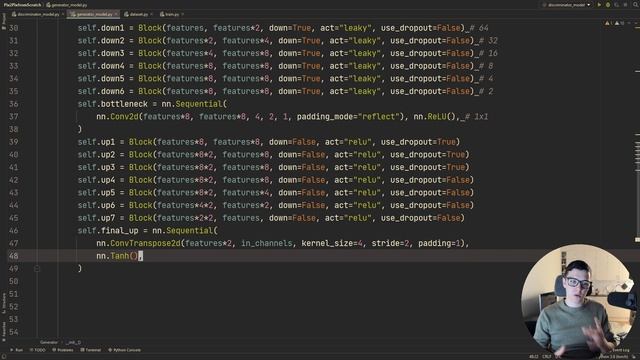Click self.down4 on line 33
The image size is (640, 360).
pos(101,66)
